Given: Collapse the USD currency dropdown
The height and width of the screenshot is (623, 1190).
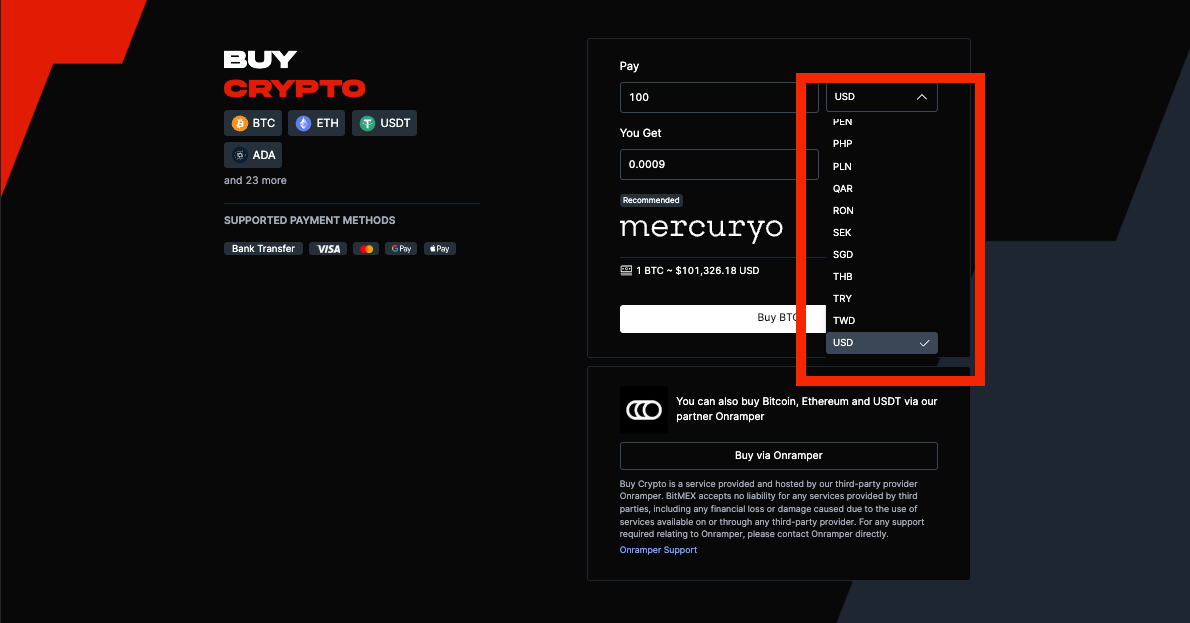Looking at the screenshot, I should (x=881, y=97).
